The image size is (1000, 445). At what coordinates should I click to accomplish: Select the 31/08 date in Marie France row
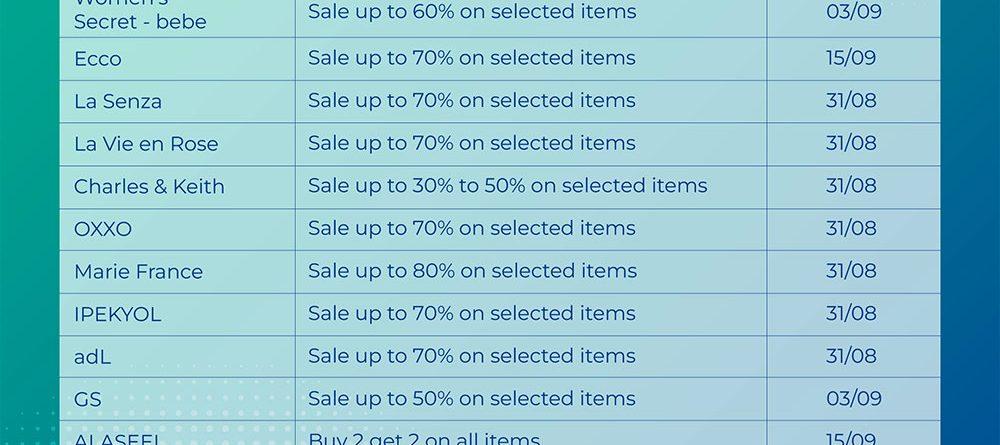(851, 271)
